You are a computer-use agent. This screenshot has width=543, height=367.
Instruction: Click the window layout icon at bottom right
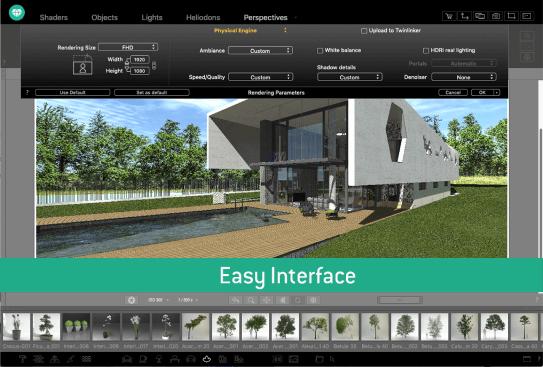pos(527,359)
